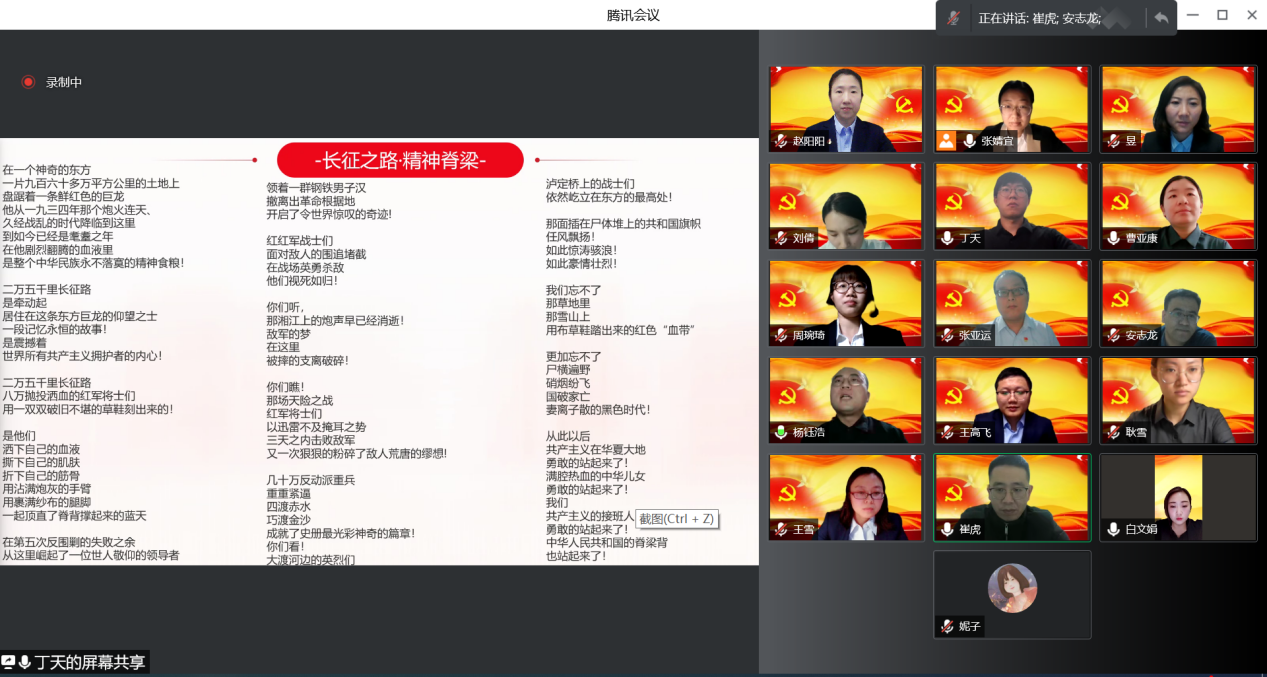Image resolution: width=1267 pixels, height=677 pixels.
Task: Select 曹亚康's video tile
Action: (1178, 206)
